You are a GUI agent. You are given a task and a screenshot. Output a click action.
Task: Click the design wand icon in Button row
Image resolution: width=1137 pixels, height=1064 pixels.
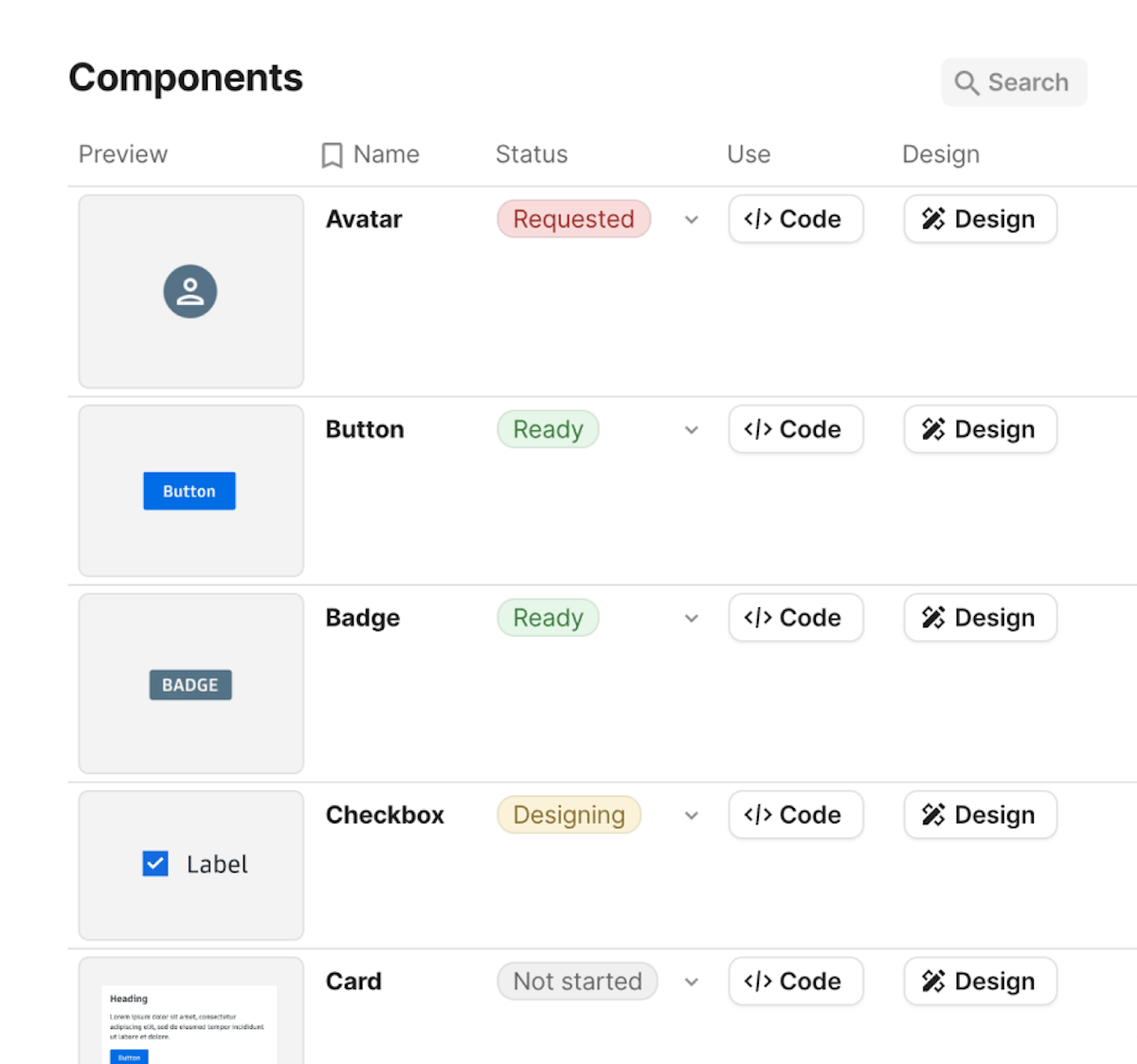tap(933, 429)
